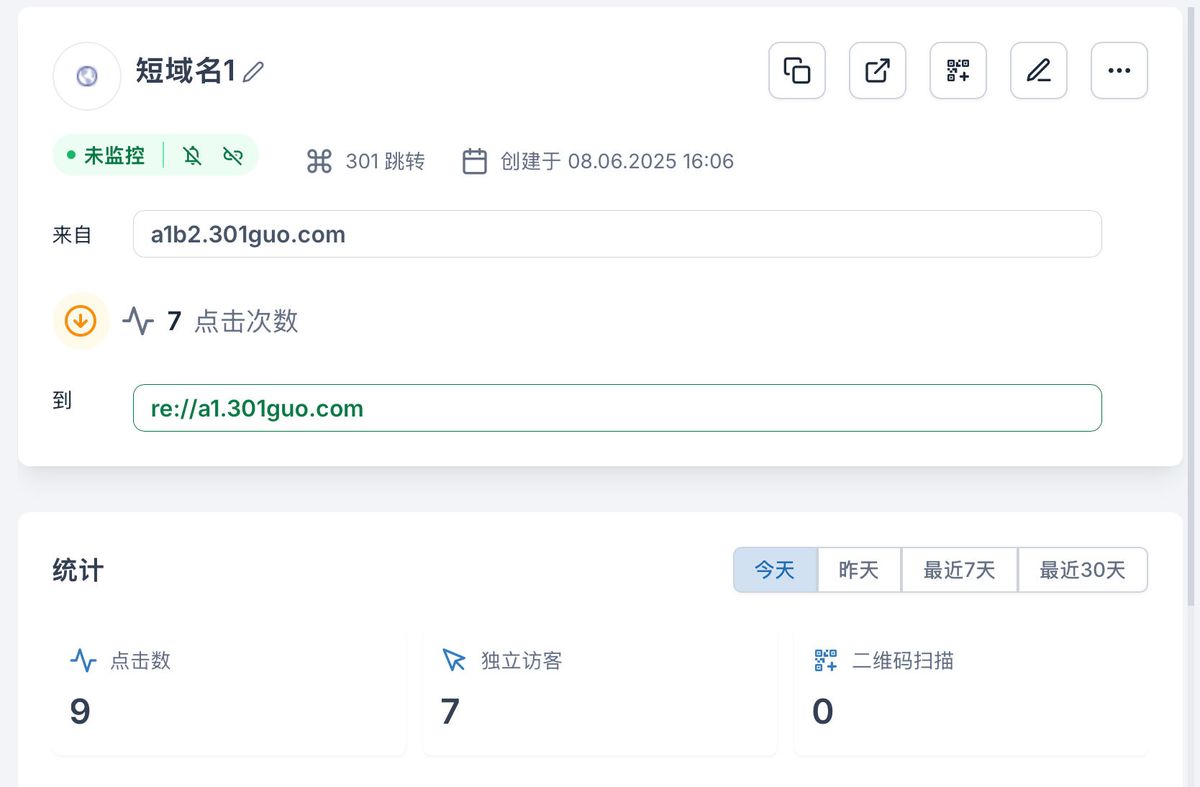The height and width of the screenshot is (787, 1200).
Task: Copy the short link with the copy icon
Action: (797, 71)
